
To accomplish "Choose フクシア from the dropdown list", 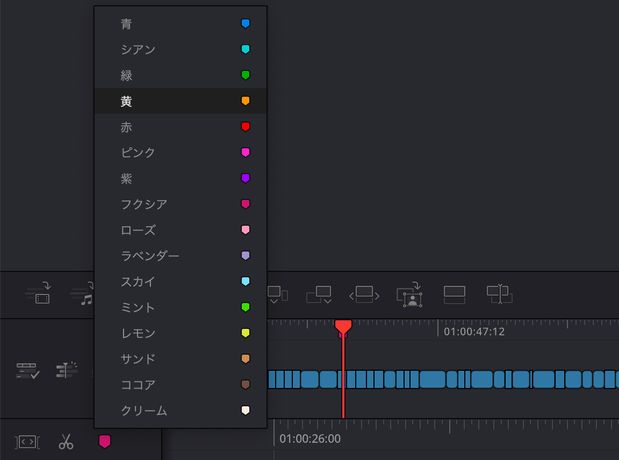I will point(180,204).
